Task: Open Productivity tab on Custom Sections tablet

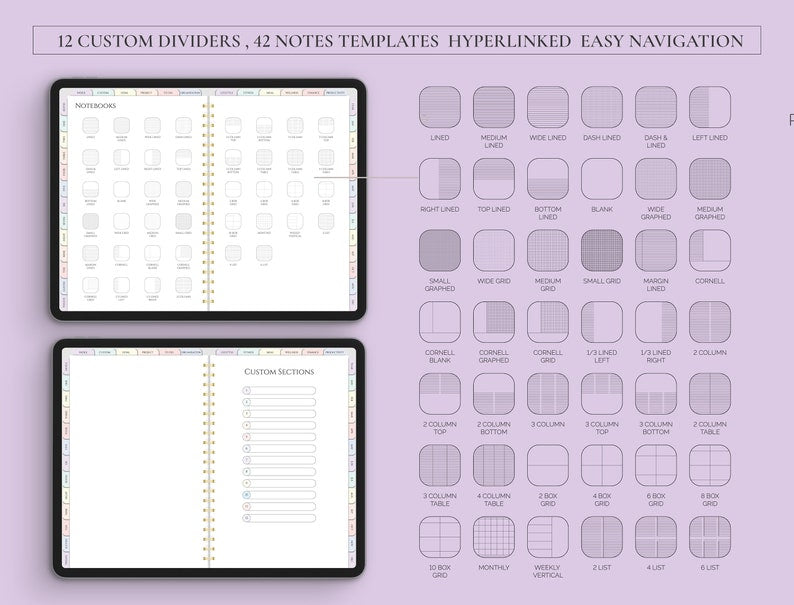Action: [x=334, y=352]
